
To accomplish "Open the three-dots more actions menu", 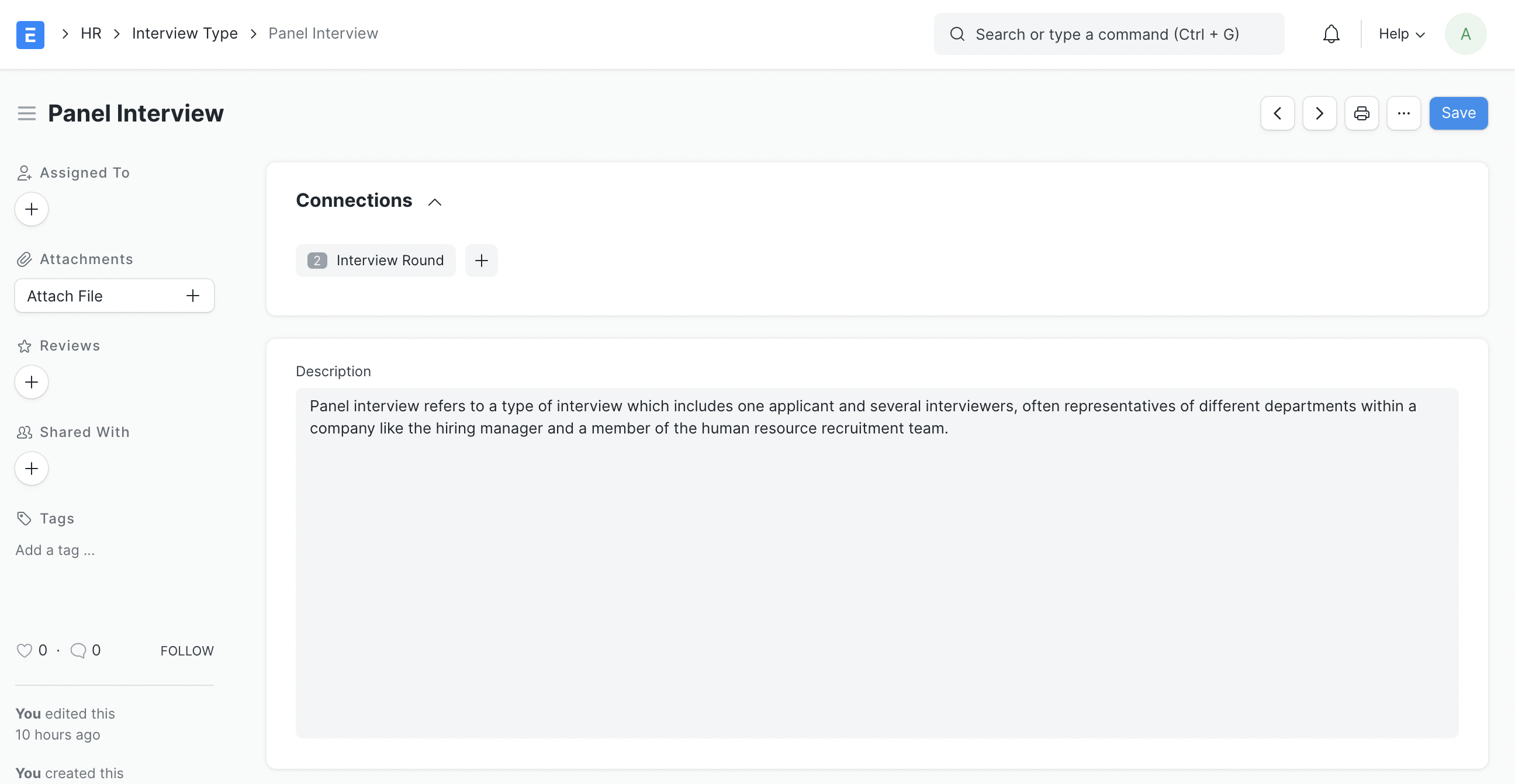I will click(x=1403, y=113).
